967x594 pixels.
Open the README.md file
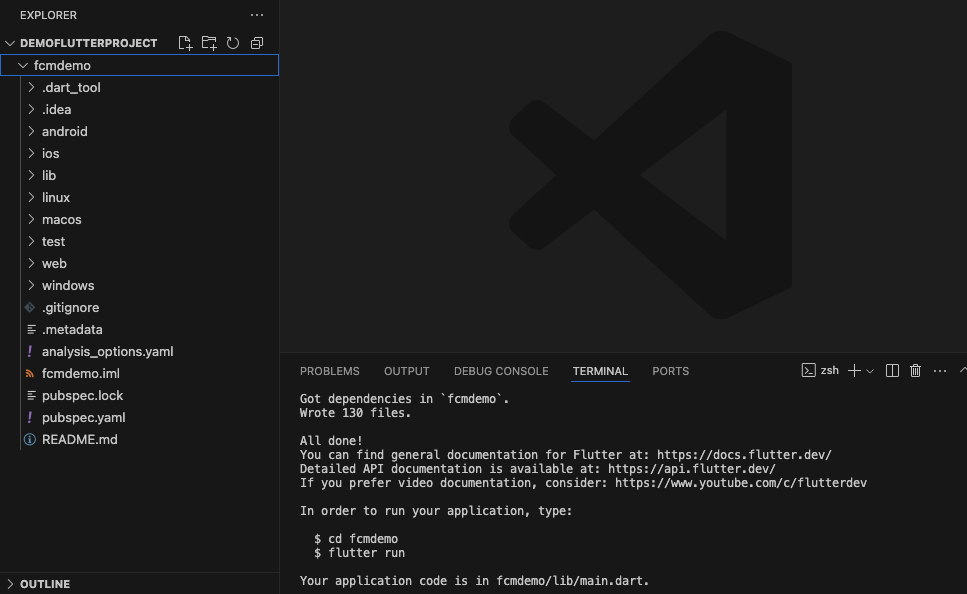(79, 439)
